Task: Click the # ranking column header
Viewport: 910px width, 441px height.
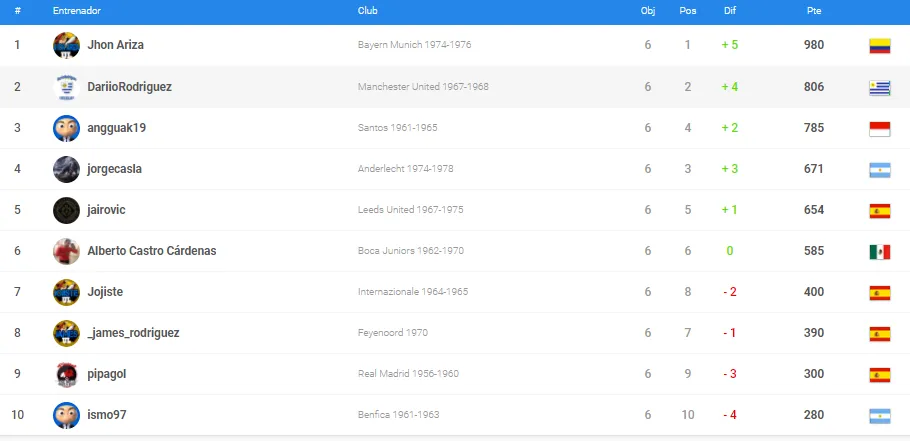Action: click(17, 11)
